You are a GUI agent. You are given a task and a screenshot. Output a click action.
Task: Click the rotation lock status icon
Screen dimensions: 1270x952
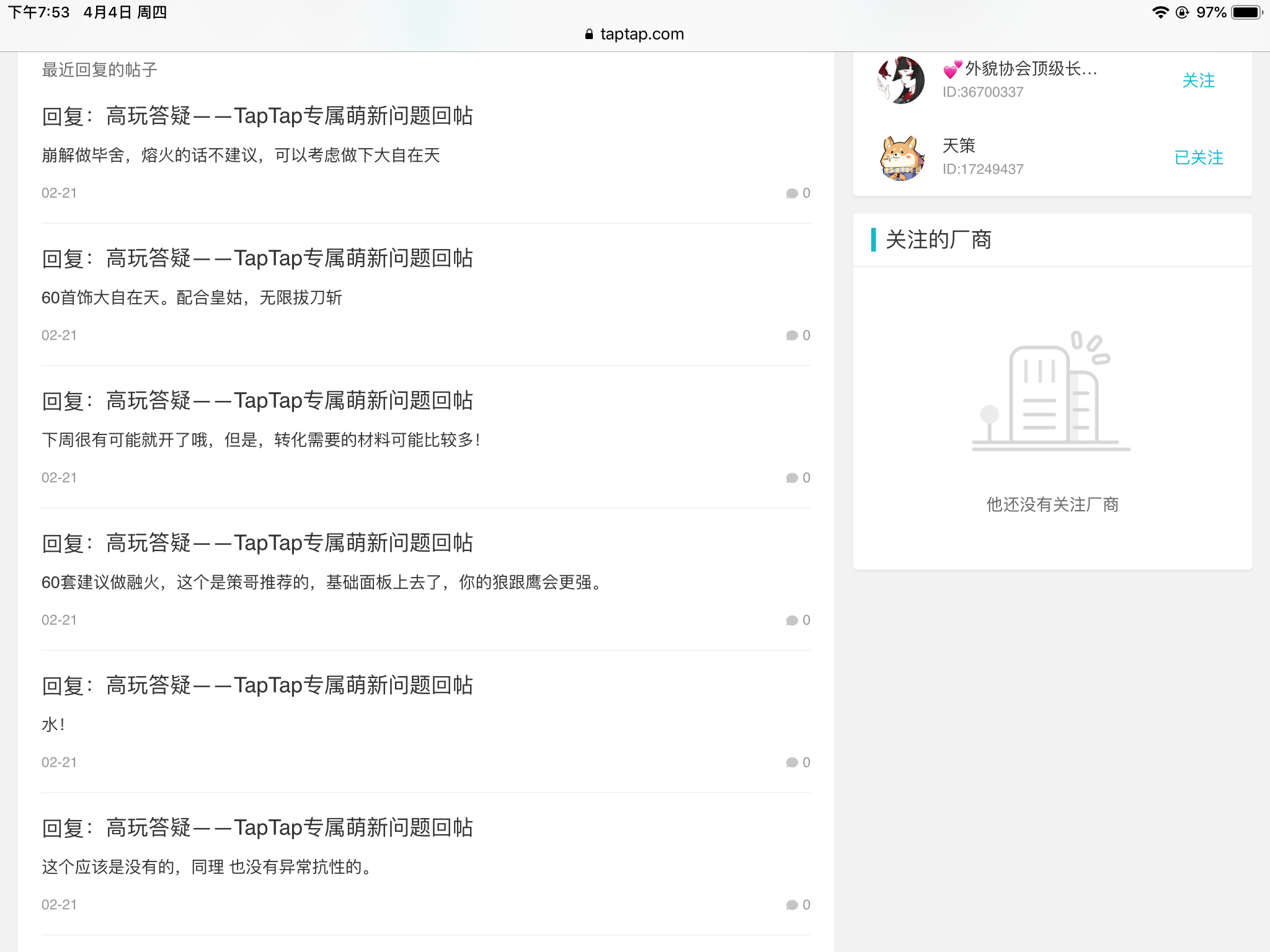pos(1182,12)
